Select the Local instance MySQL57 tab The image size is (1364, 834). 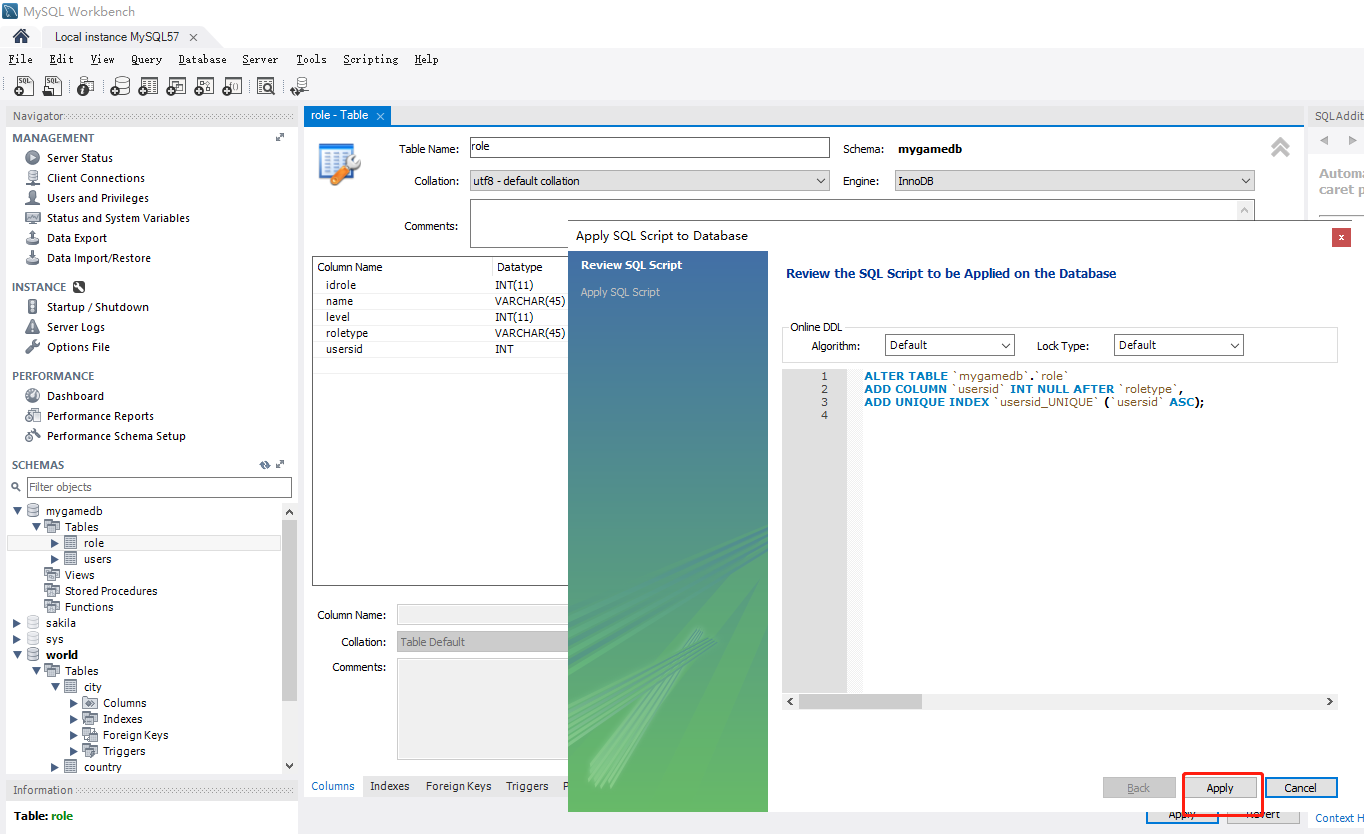(x=117, y=37)
